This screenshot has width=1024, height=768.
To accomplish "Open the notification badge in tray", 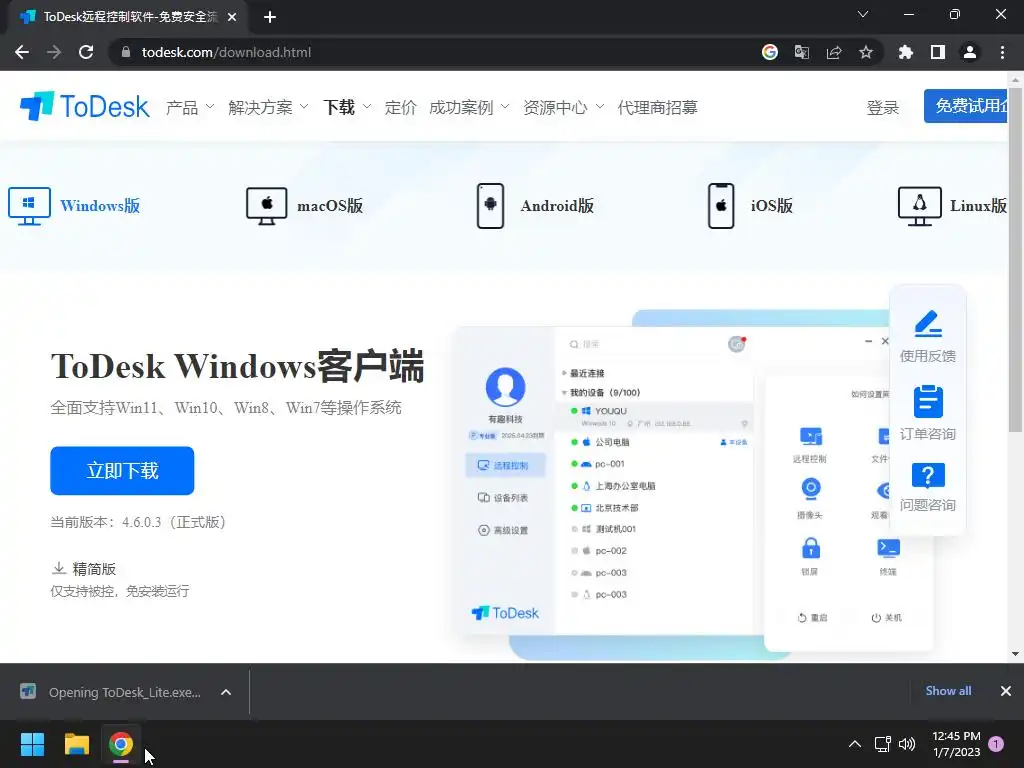I will [996, 744].
